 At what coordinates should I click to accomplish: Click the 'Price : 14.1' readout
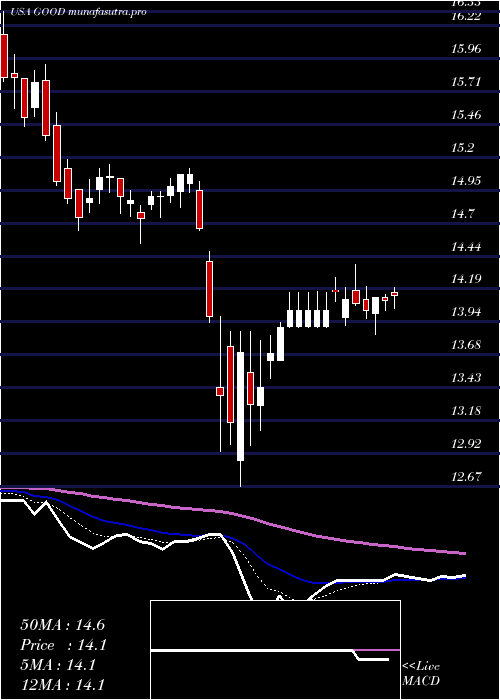[62, 645]
